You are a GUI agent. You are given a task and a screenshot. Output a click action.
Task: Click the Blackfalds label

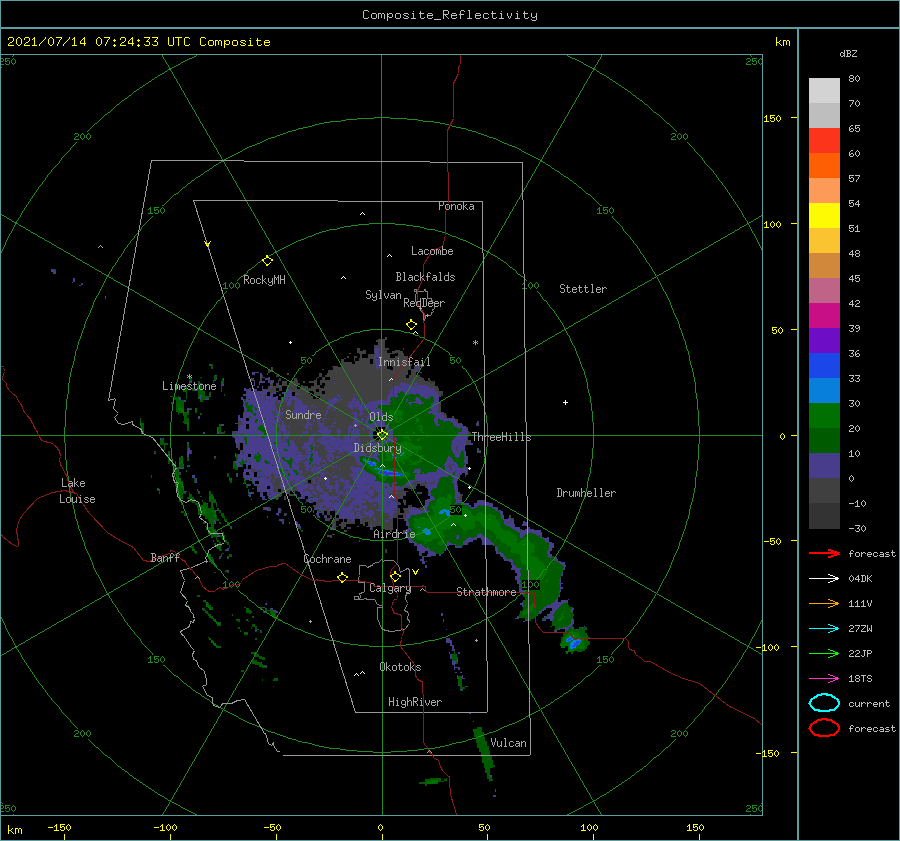tap(425, 277)
